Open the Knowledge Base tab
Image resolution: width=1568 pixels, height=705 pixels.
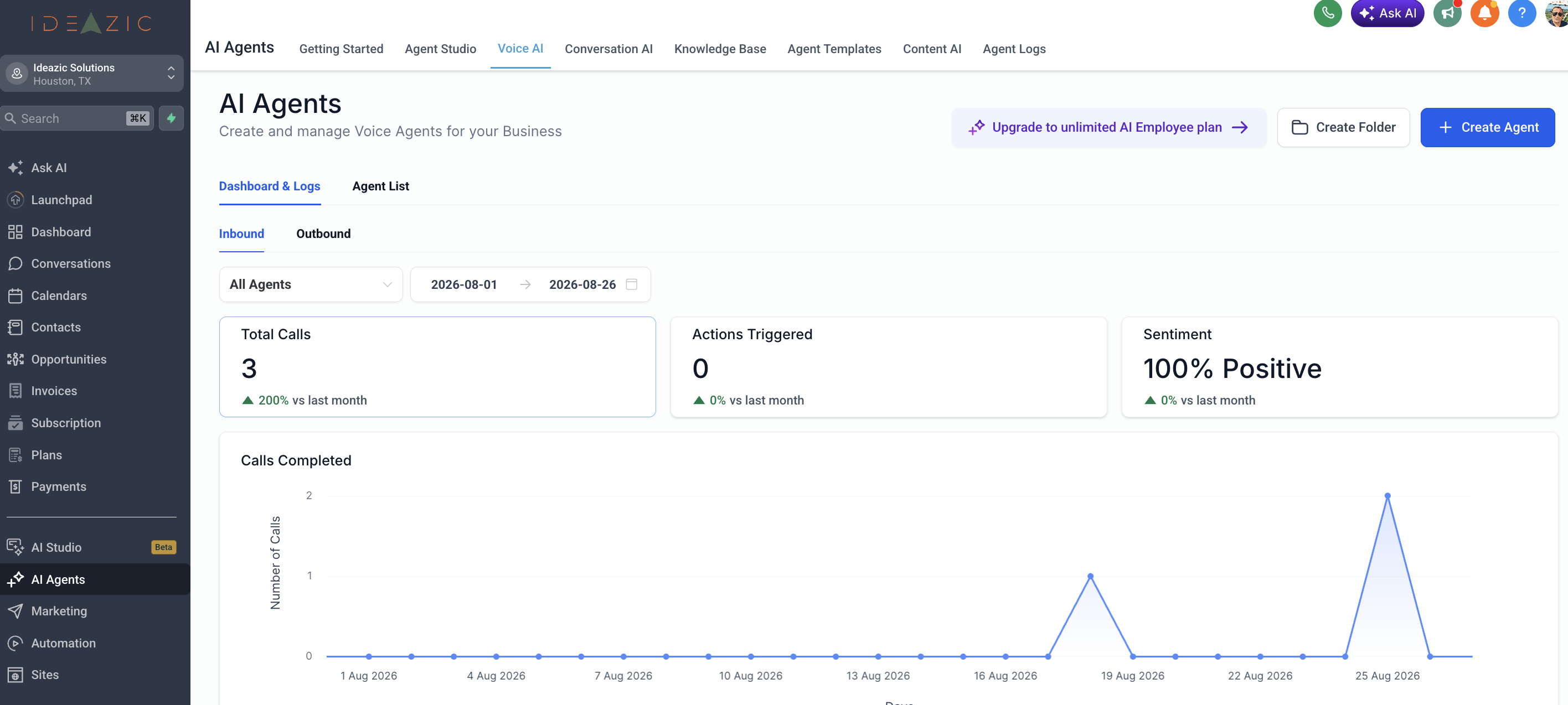(x=719, y=49)
